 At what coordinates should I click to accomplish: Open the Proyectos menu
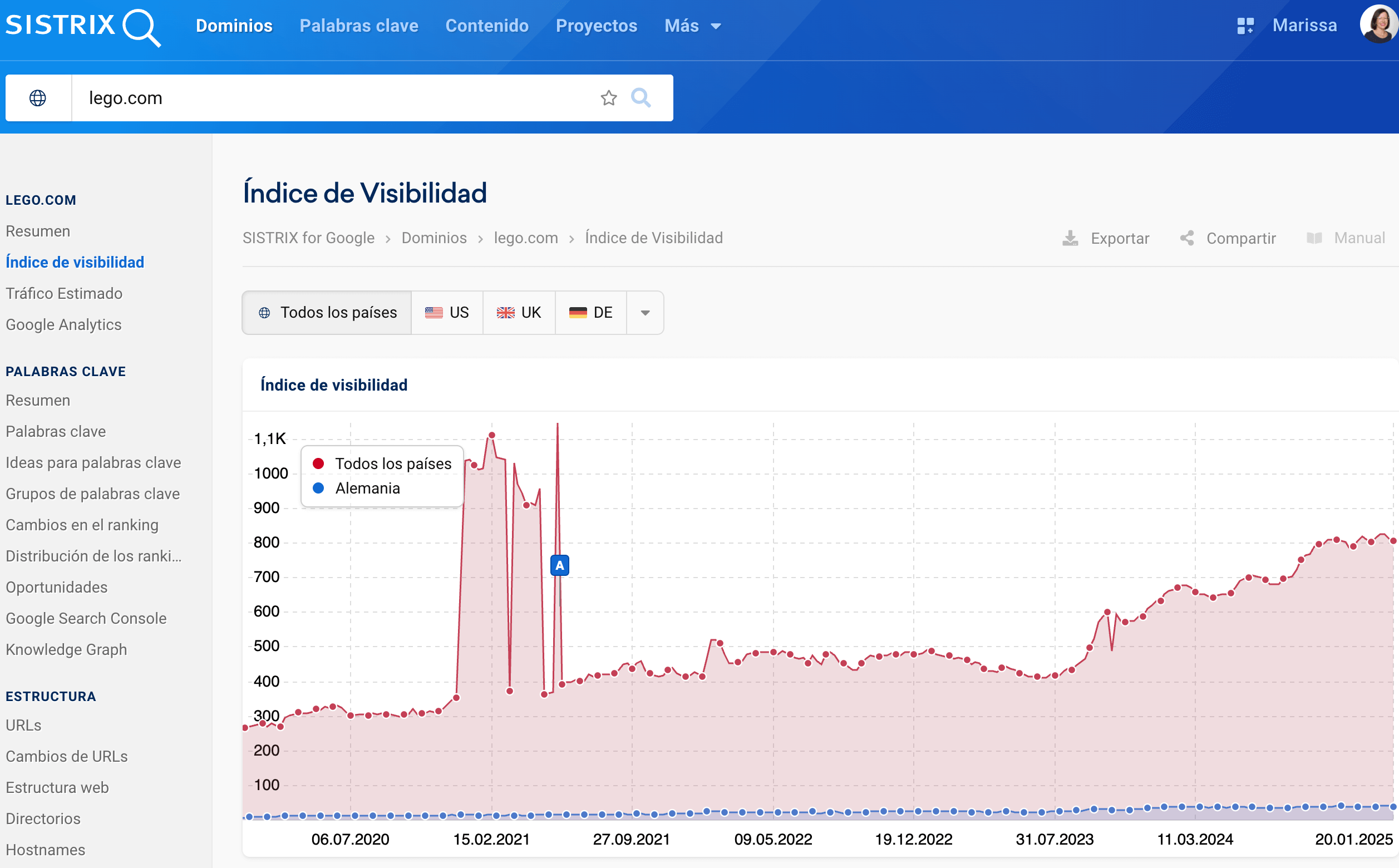tap(597, 26)
